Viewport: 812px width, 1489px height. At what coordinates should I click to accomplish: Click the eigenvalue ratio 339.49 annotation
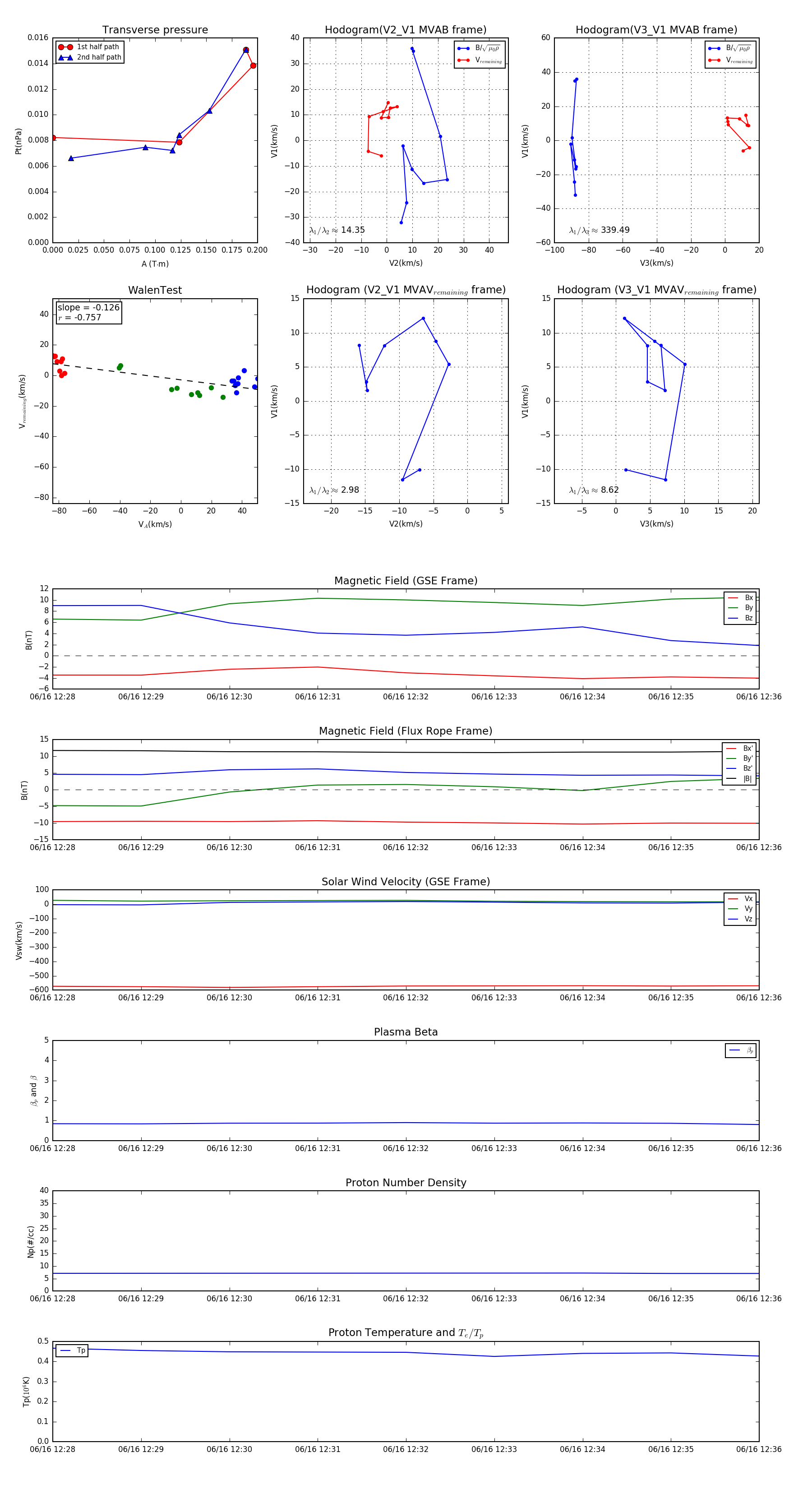tap(600, 230)
